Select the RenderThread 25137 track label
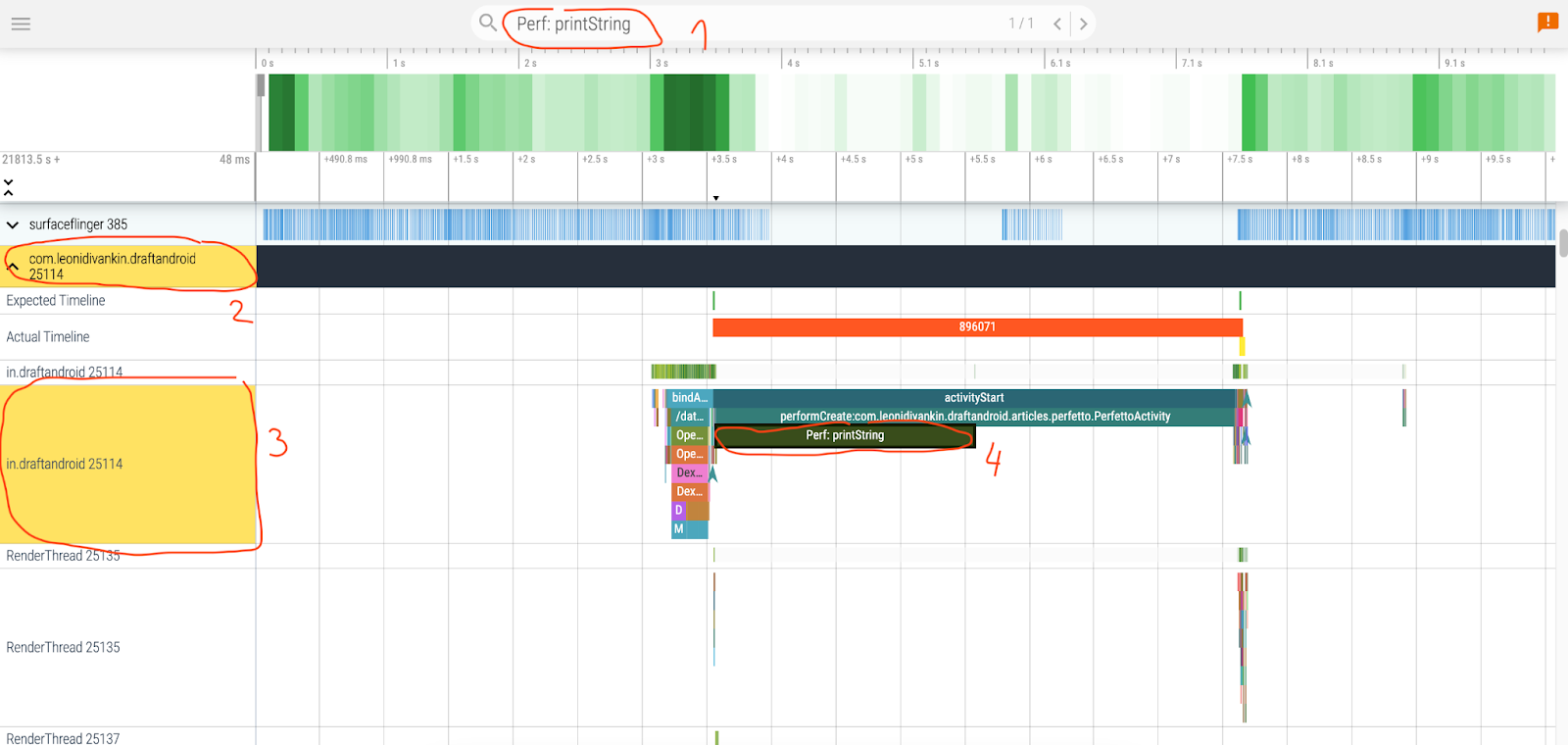Viewport: 1568px width, 745px height. pyautogui.click(x=63, y=738)
